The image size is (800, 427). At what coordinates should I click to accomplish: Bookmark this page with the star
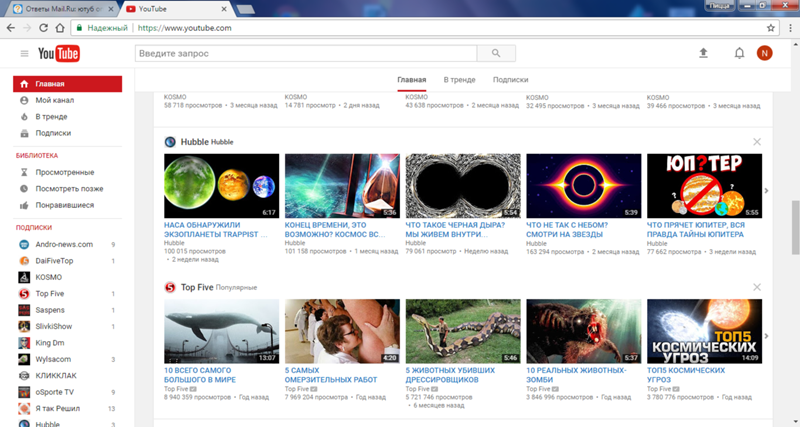click(x=770, y=28)
